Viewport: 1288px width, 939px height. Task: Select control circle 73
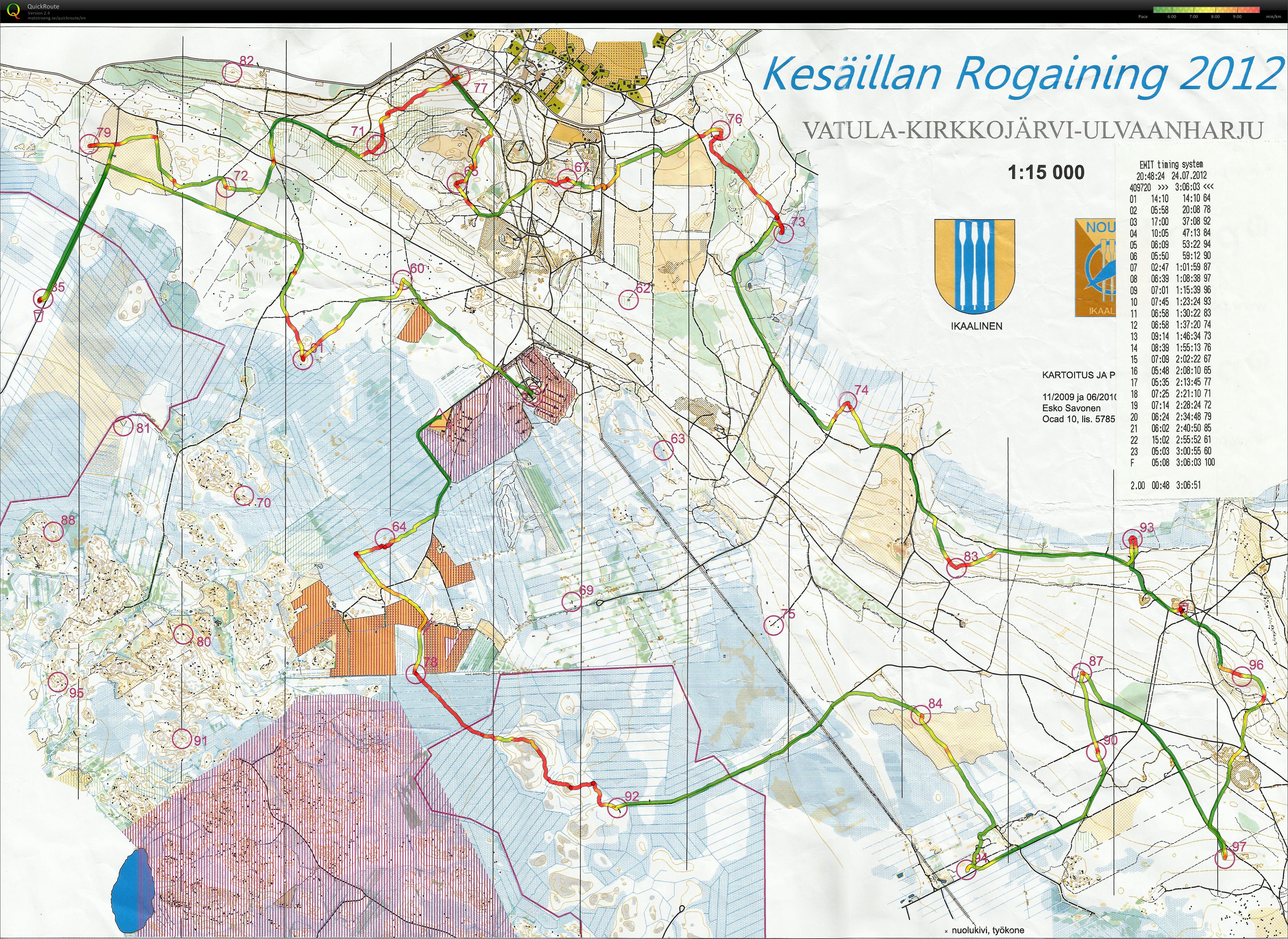point(784,232)
